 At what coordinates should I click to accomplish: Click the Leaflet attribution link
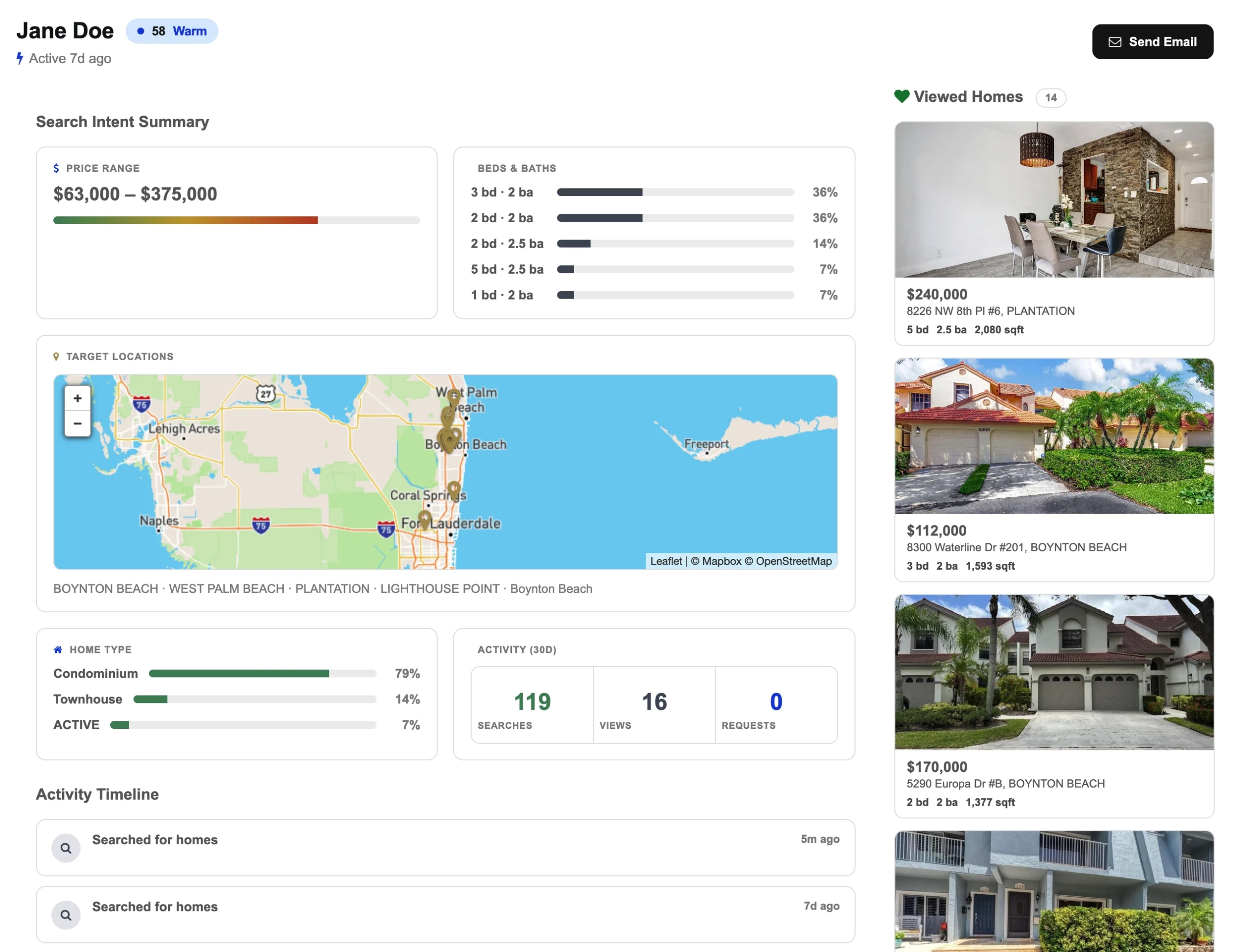[666, 561]
